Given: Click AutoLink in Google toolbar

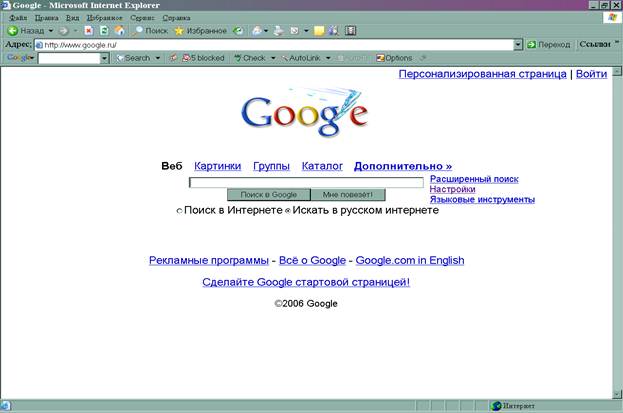Looking at the screenshot, I should pos(301,58).
